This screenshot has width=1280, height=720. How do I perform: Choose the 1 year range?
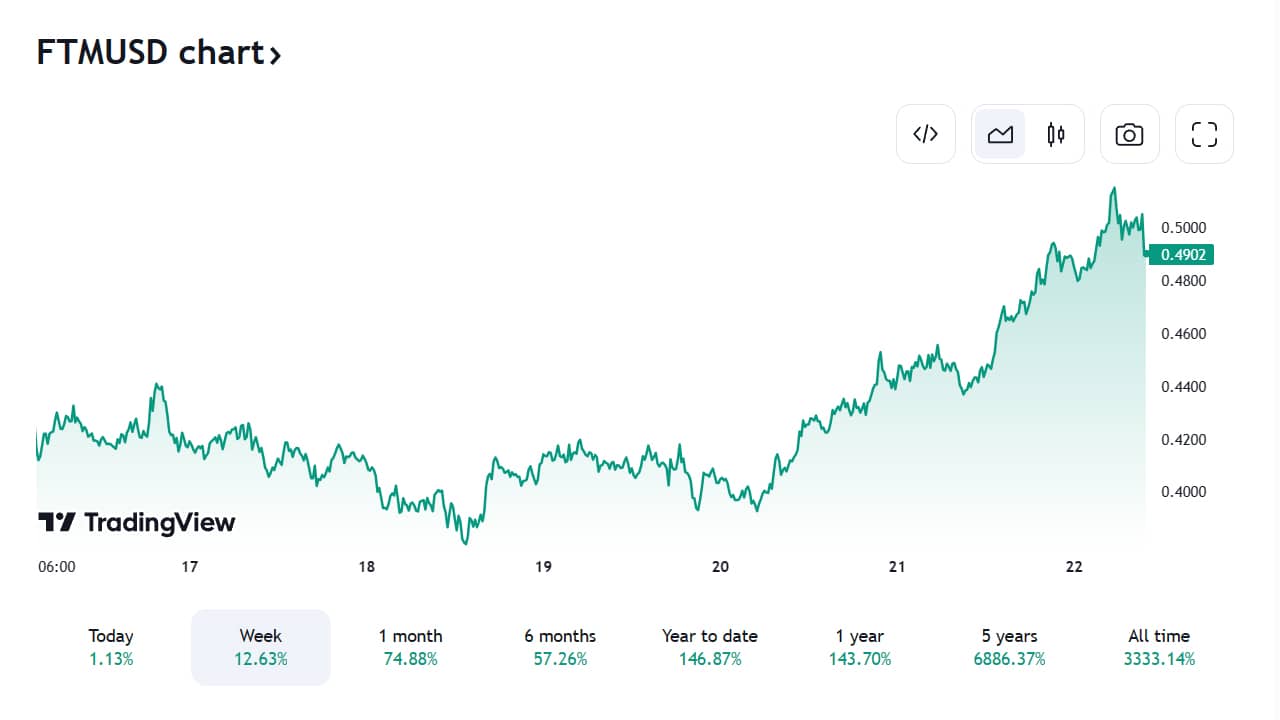click(860, 647)
